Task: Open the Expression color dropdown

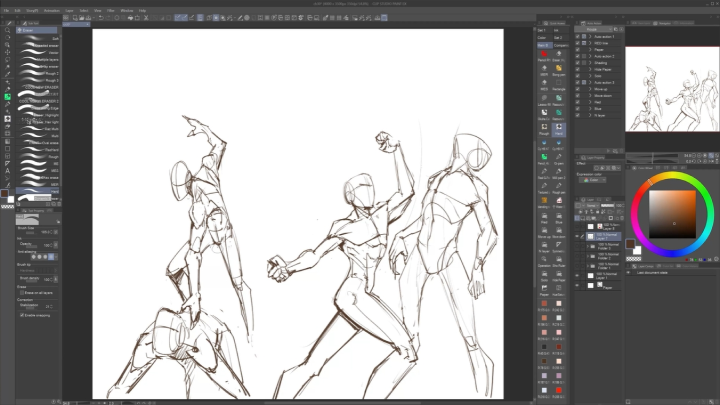Action: (592, 180)
